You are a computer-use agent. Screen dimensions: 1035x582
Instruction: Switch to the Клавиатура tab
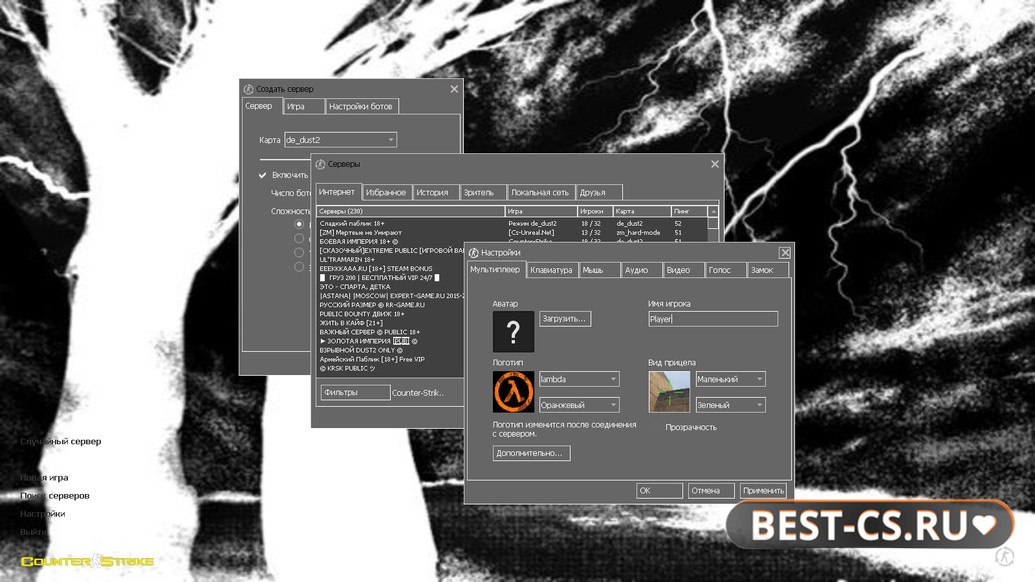point(552,270)
